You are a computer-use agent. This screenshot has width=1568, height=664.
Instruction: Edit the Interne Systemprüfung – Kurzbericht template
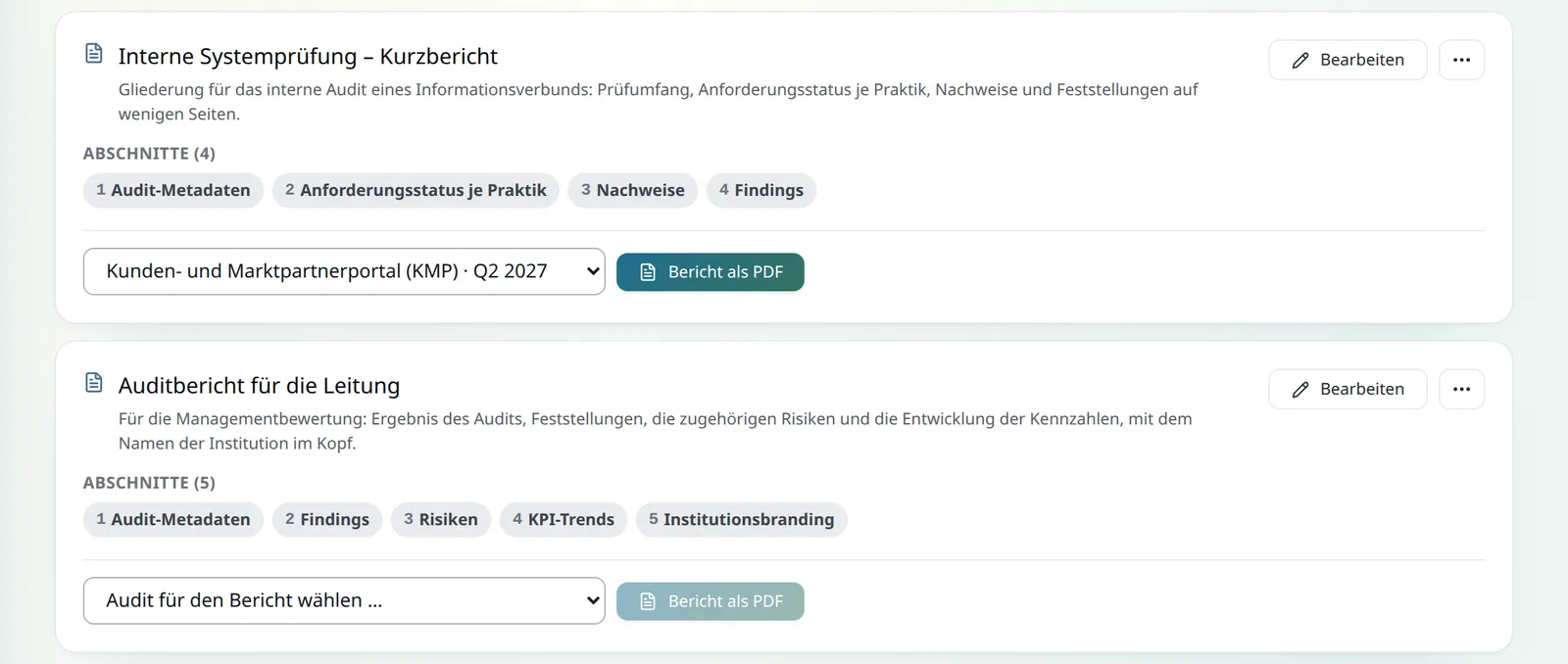coord(1347,60)
